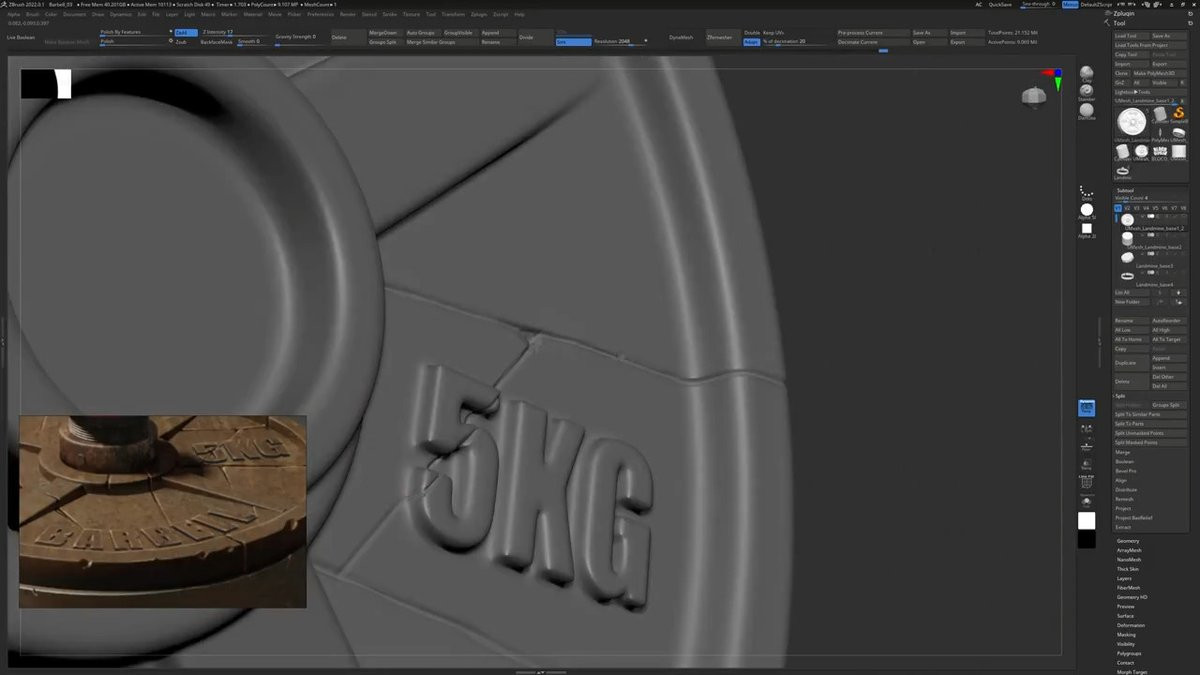The image size is (1200, 675).
Task: Select the Standard brush icon
Action: click(x=1087, y=92)
